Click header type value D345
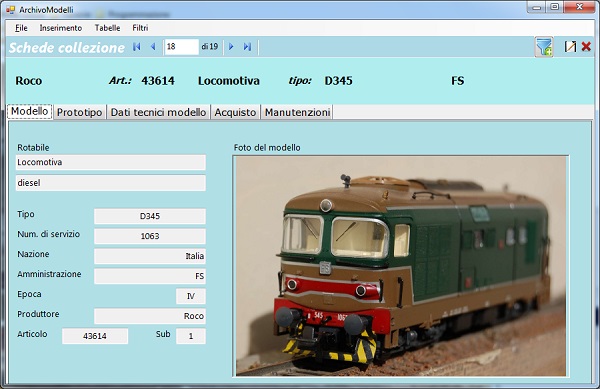This screenshot has height=389, width=600. (338, 81)
